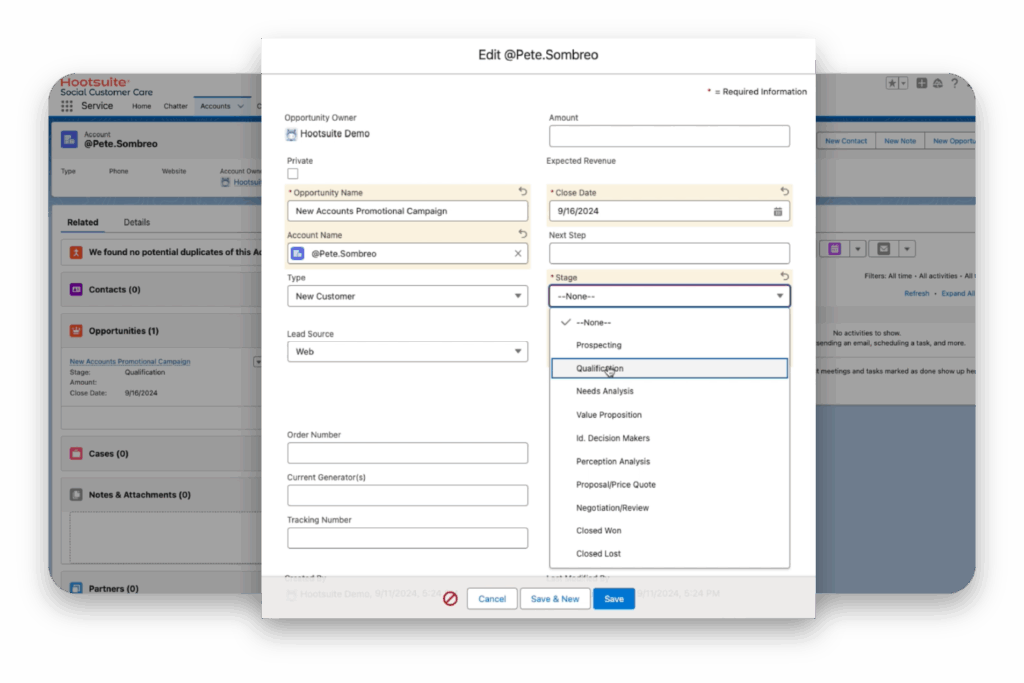Undo changes to Account Name field
1024x683 pixels.
pos(522,234)
